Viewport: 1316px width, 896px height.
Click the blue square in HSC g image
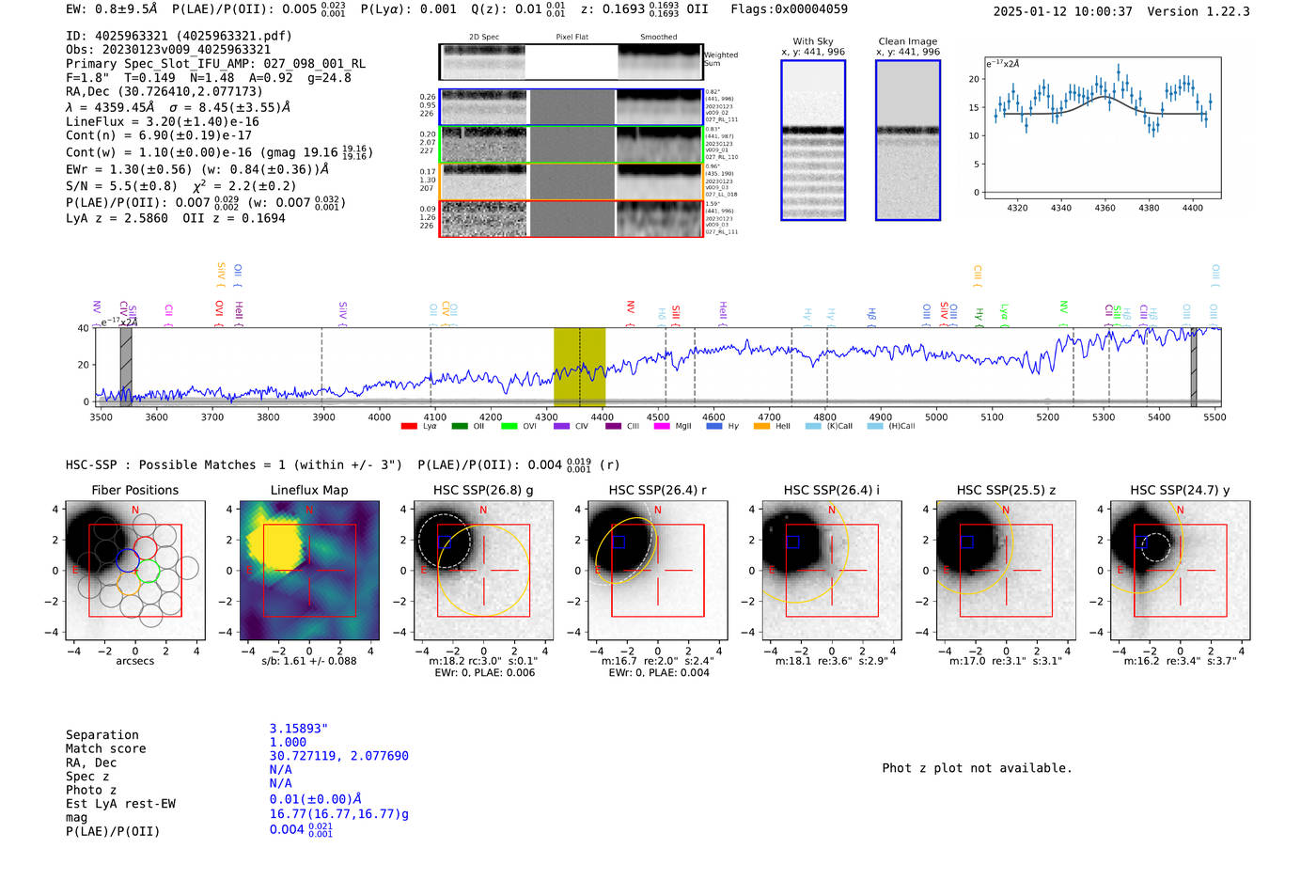coord(445,542)
